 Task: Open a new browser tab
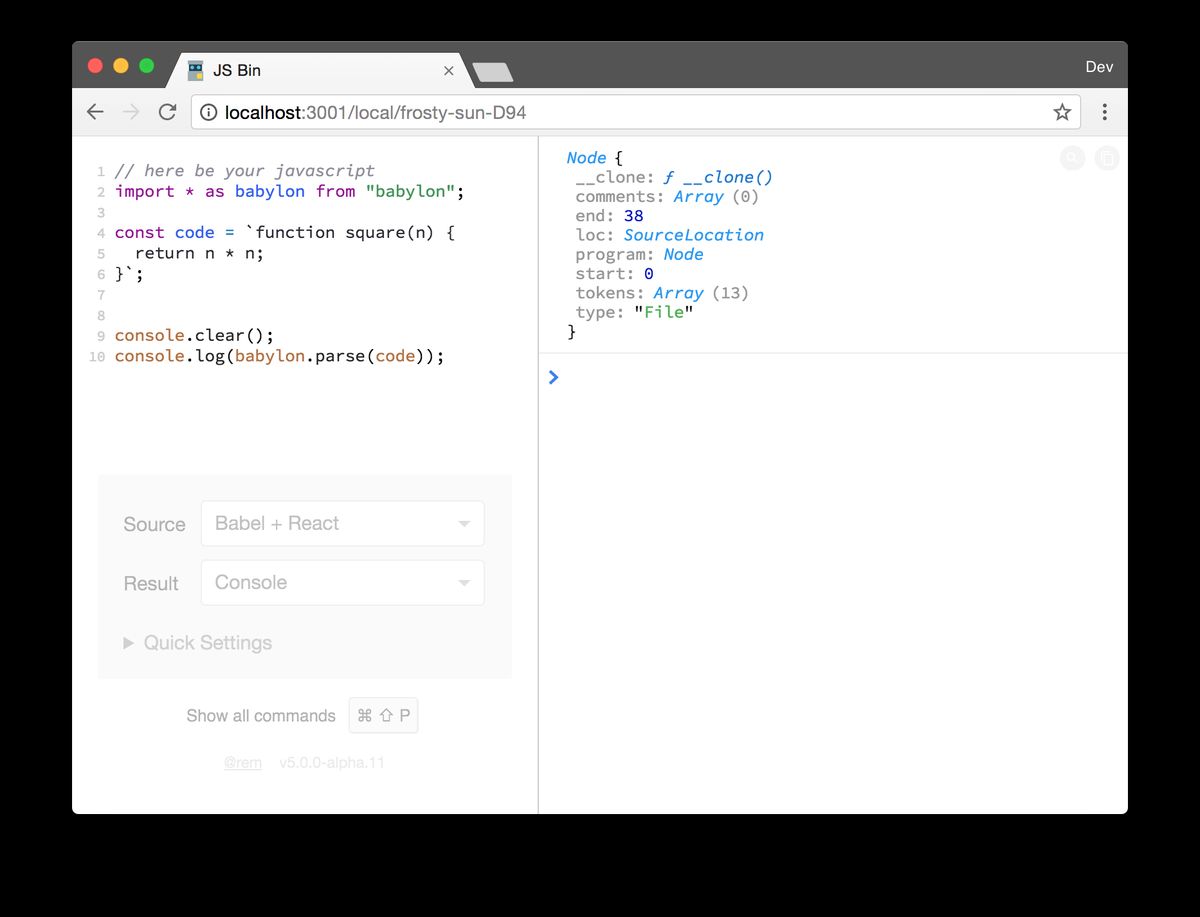click(x=492, y=71)
